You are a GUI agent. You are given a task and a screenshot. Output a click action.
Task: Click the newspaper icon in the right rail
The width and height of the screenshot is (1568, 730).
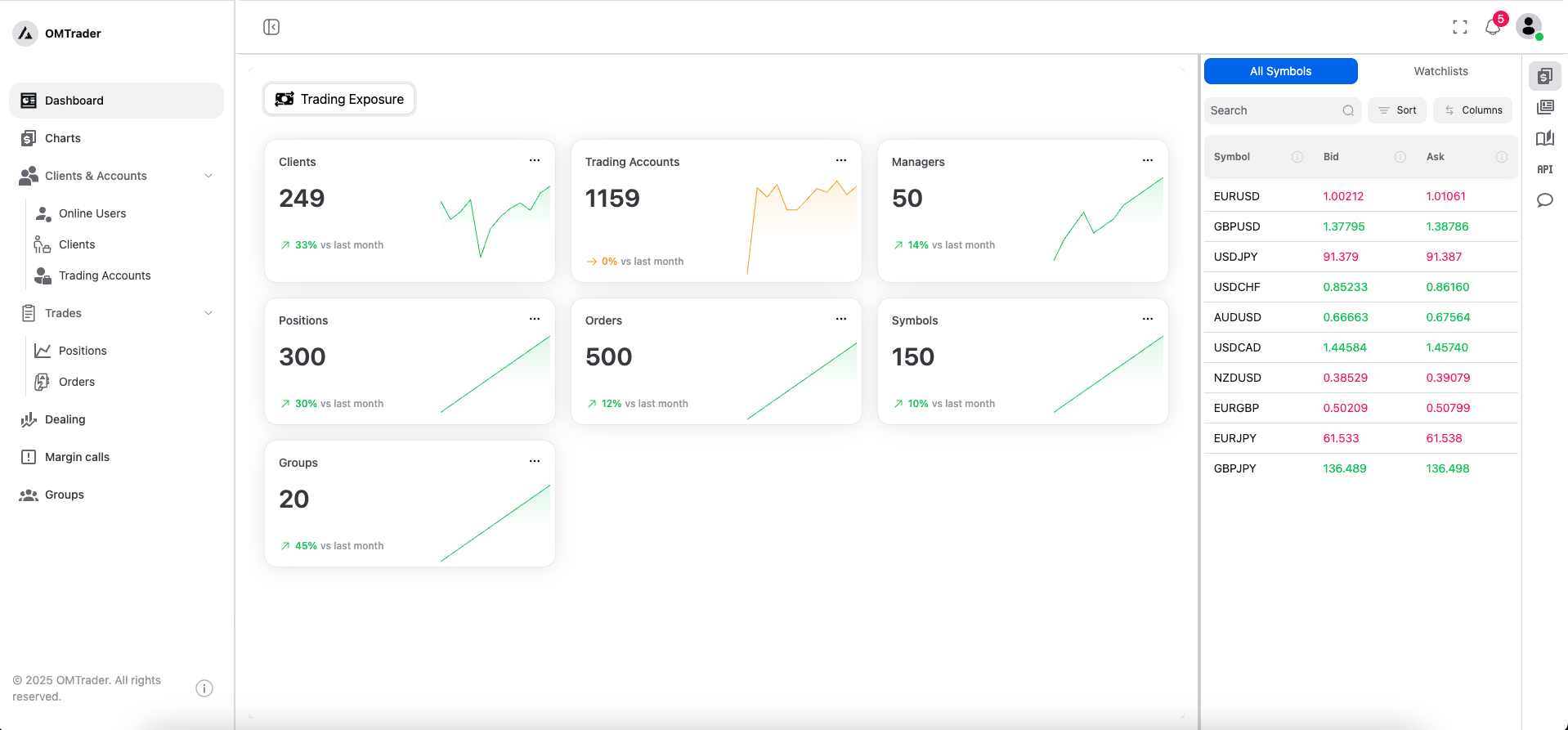tap(1544, 107)
